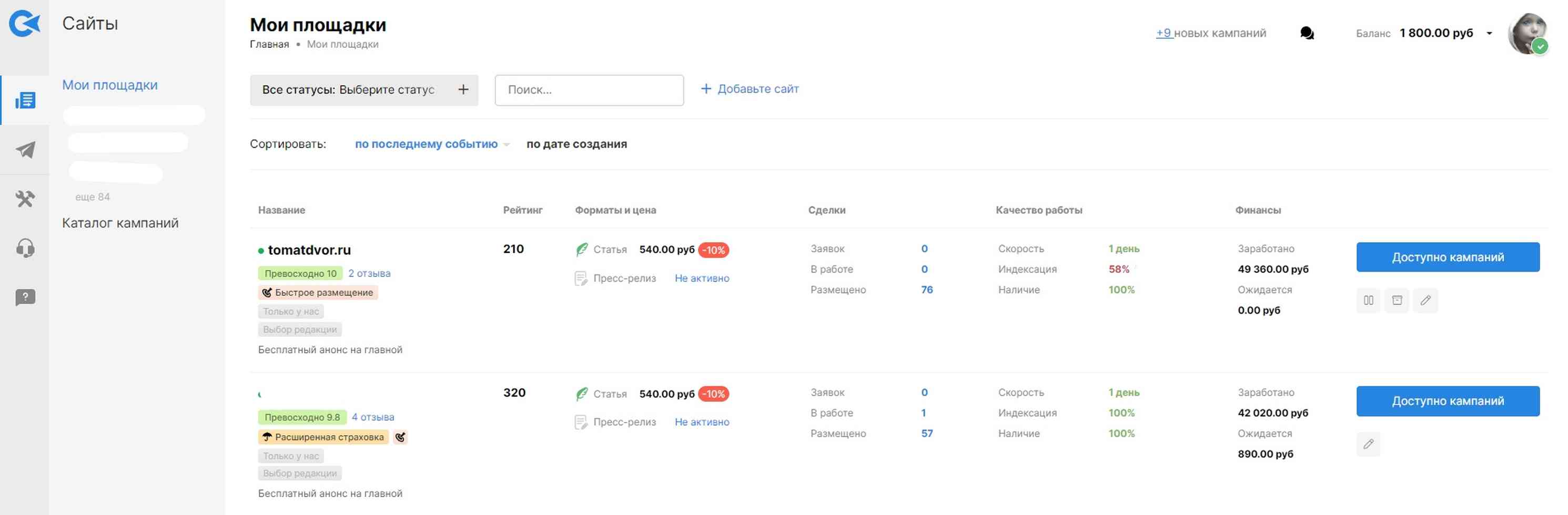This screenshot has height=515, width=1568.
Task: Archive the tomatdvor.ru site
Action: click(x=1397, y=301)
